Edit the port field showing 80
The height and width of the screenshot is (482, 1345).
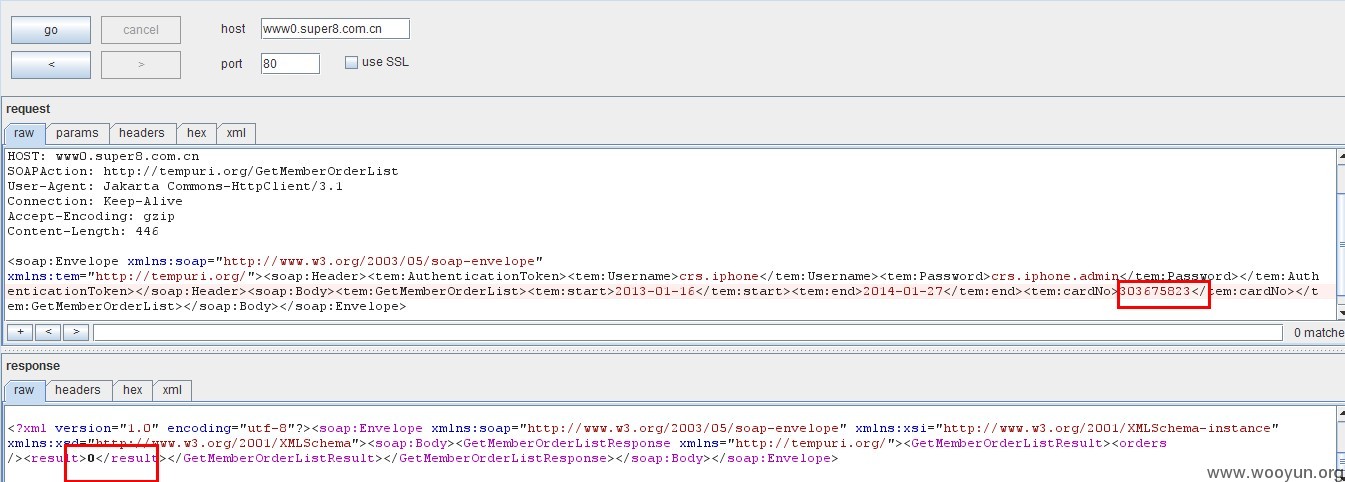tap(290, 63)
